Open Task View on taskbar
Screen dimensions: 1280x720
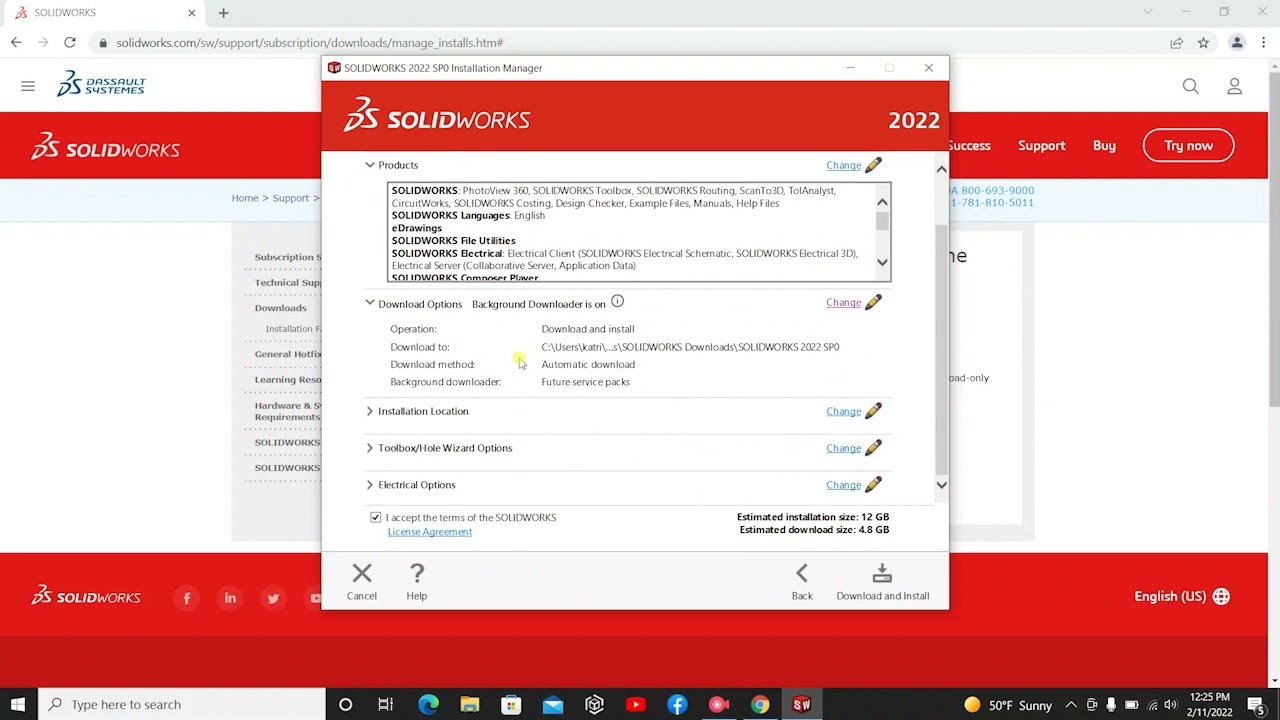(x=385, y=704)
